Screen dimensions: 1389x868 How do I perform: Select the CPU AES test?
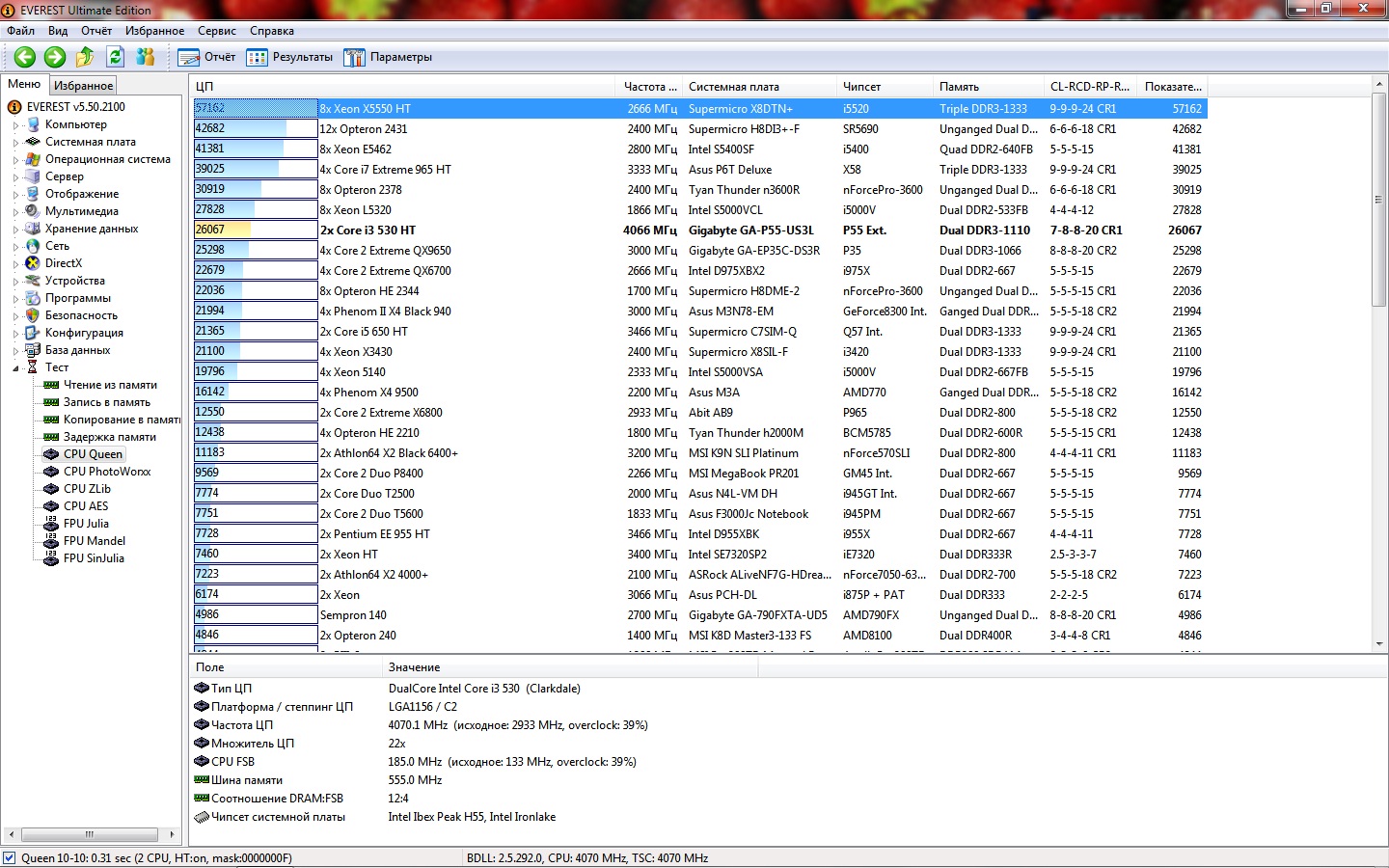[x=86, y=506]
